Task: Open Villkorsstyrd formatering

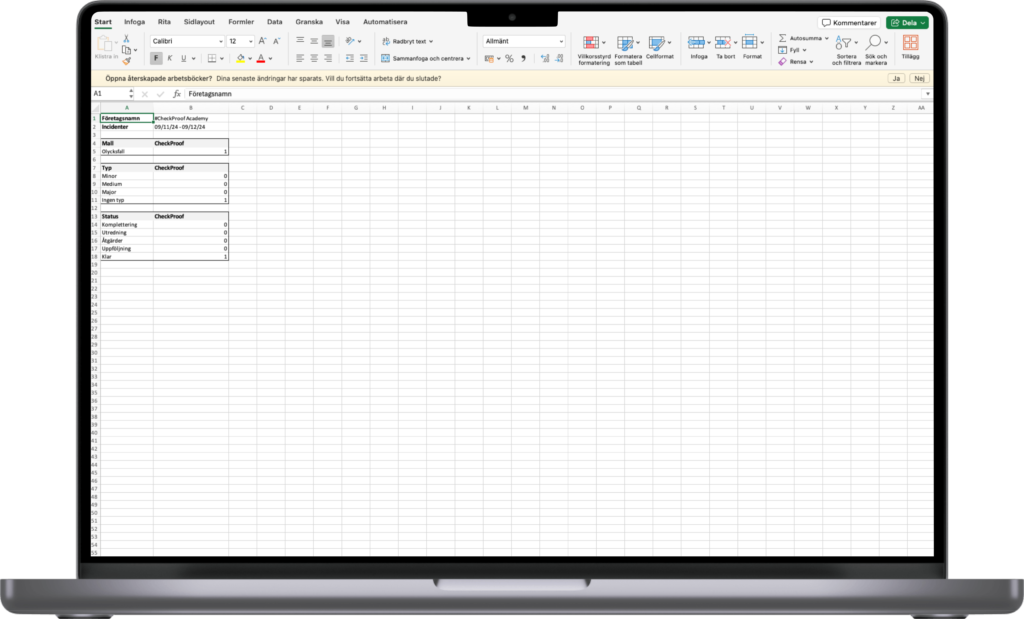Action: tap(592, 43)
